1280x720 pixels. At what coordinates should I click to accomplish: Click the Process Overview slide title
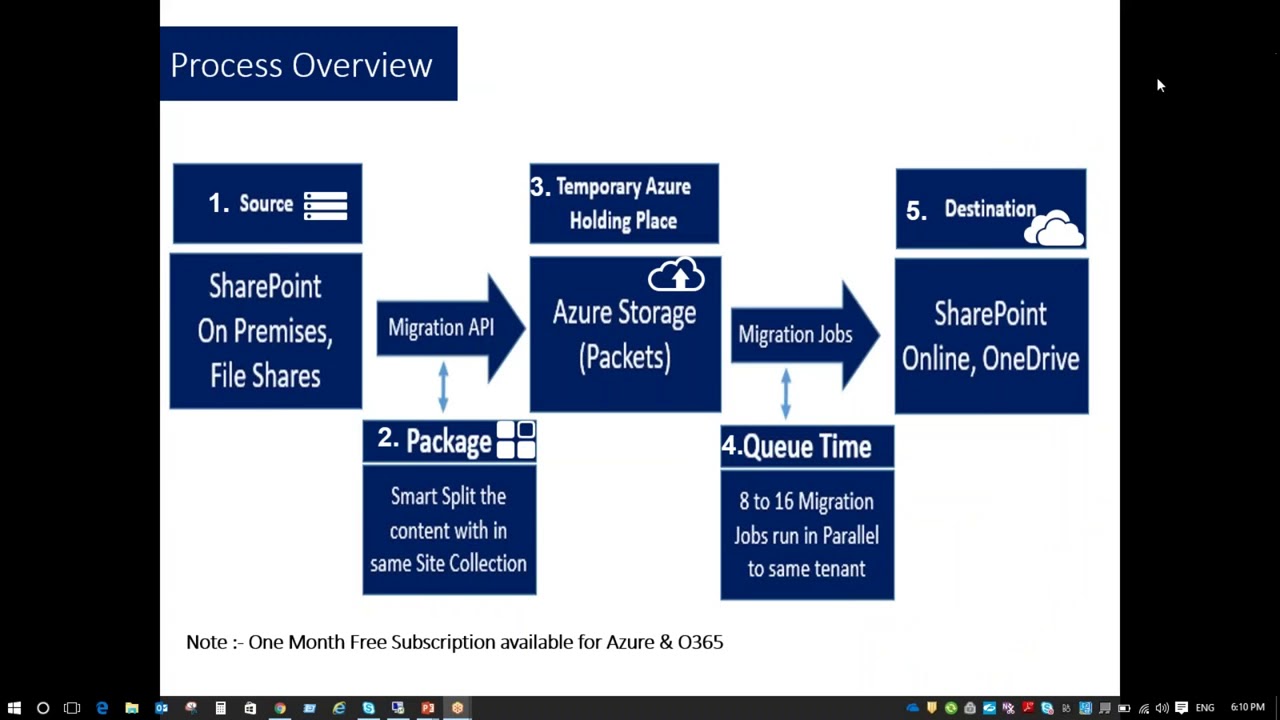pyautogui.click(x=301, y=65)
